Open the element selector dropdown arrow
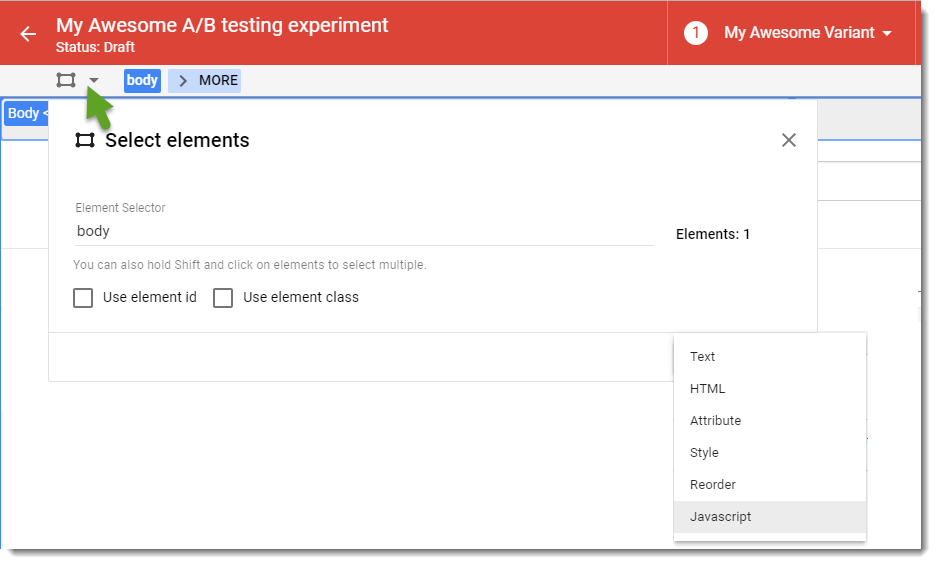Screen dimensions: 936x564 pyautogui.click(x=94, y=81)
